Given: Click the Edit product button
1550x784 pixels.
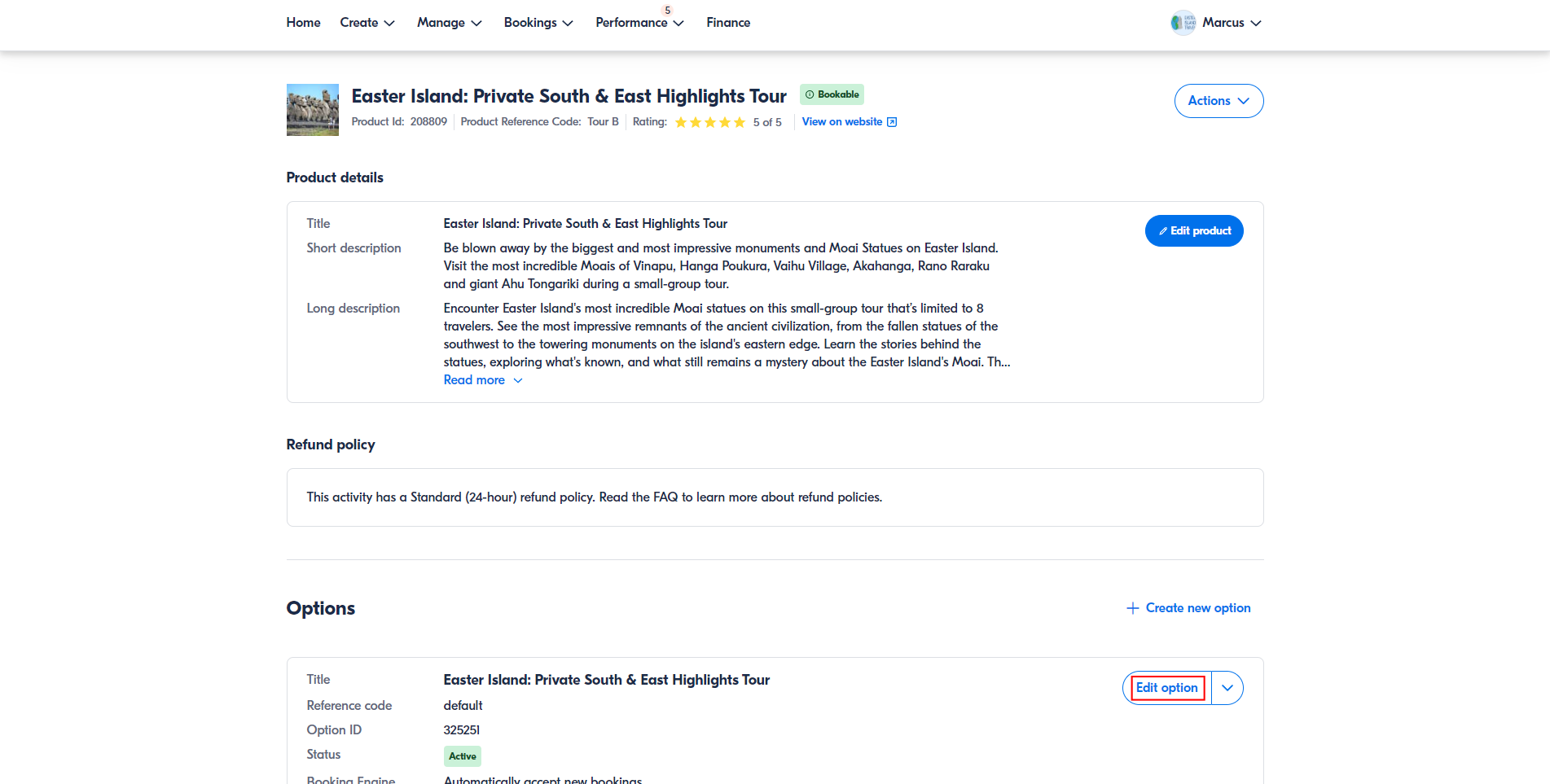Looking at the screenshot, I should click(1193, 231).
